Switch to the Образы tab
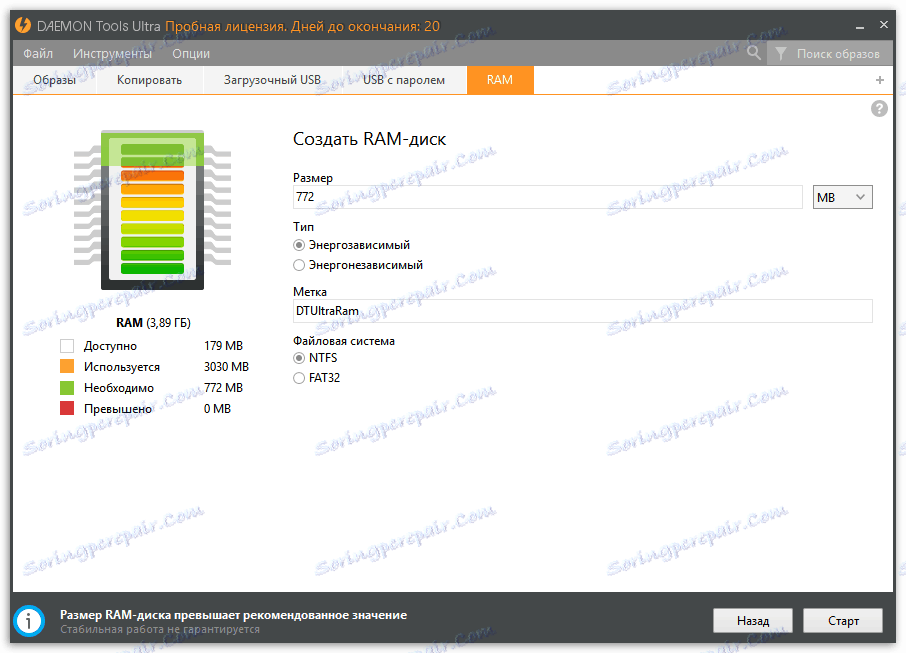 point(54,80)
